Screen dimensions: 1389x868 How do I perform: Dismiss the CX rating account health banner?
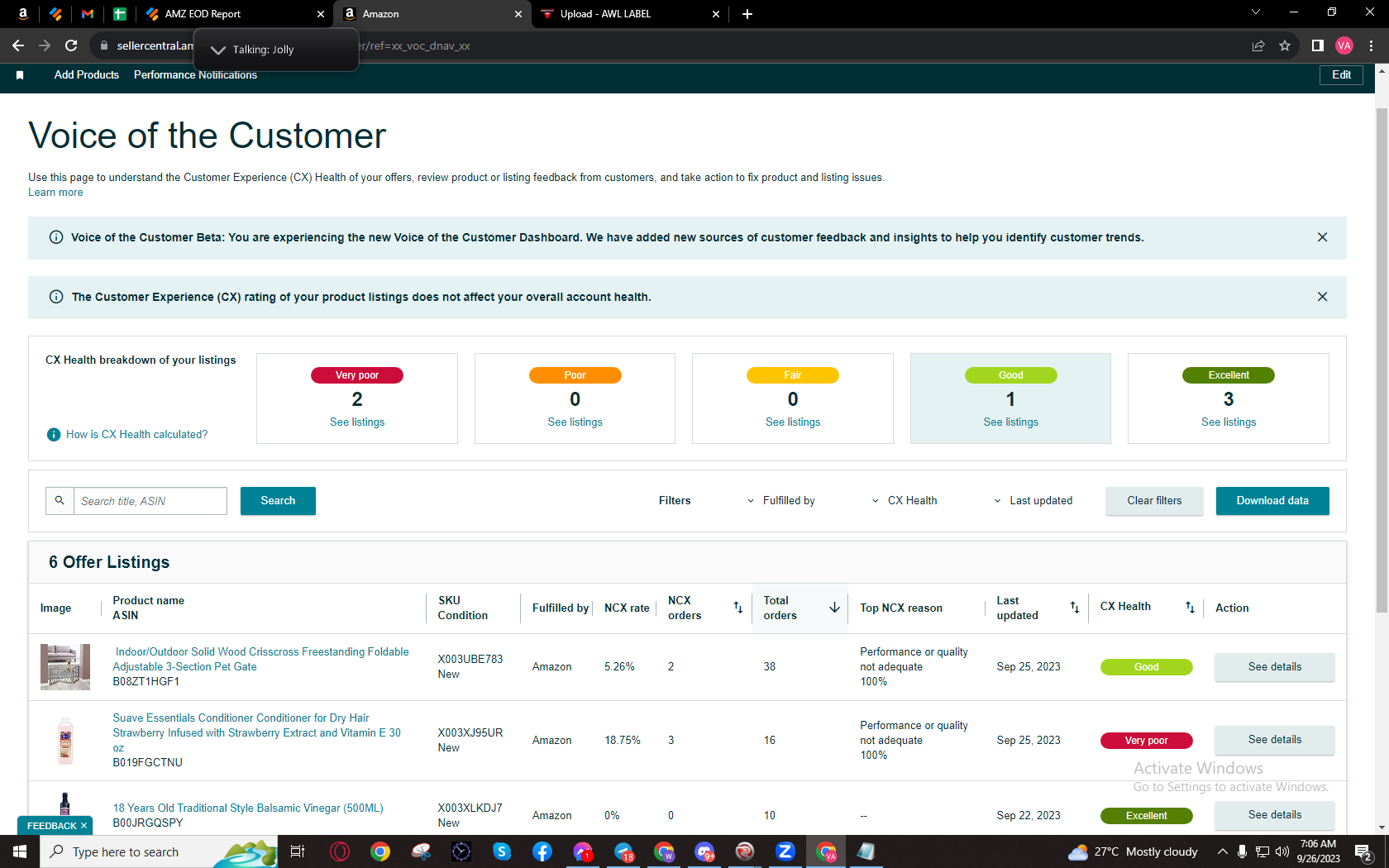(x=1322, y=297)
